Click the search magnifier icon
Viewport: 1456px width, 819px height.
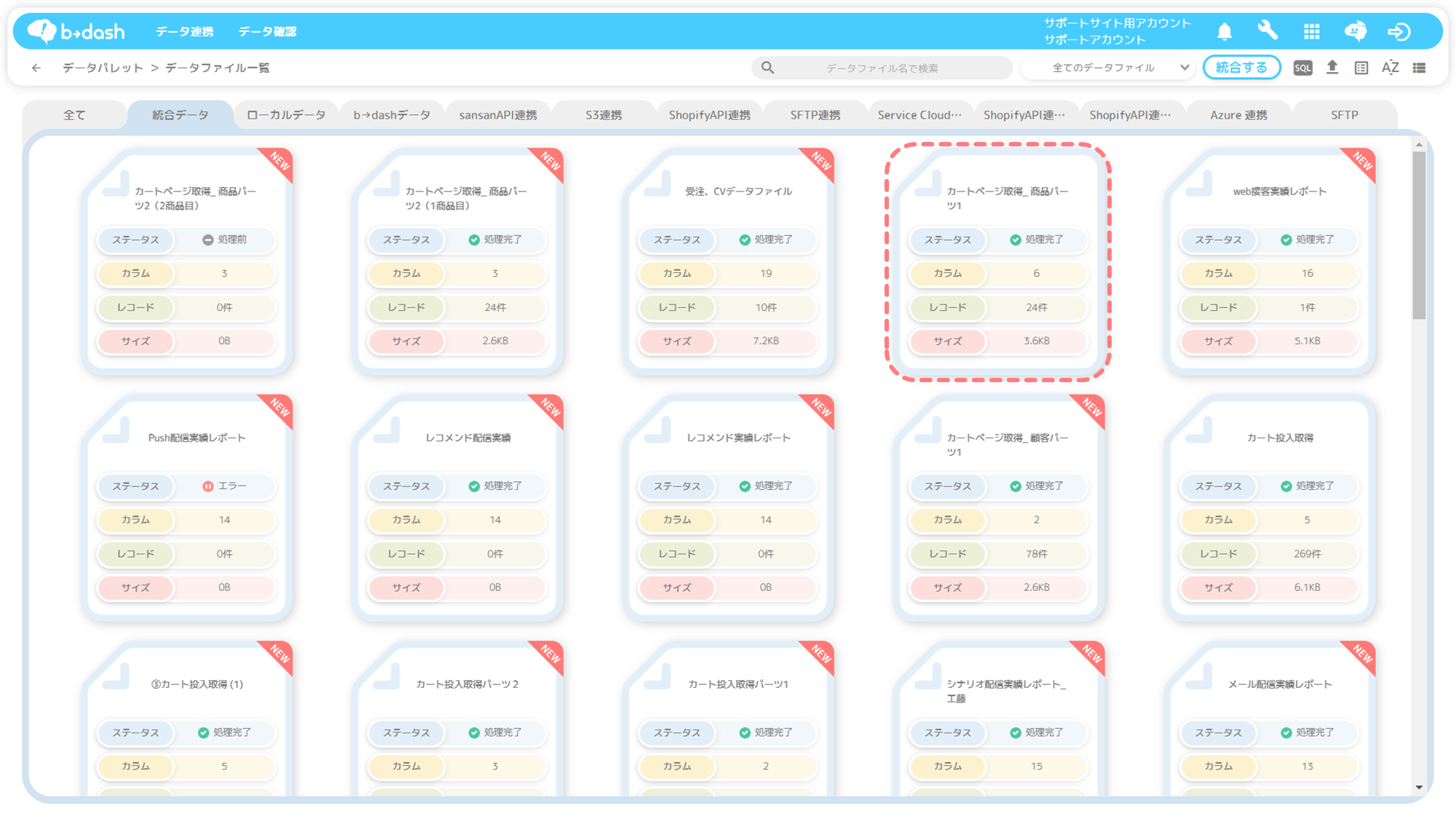pos(767,68)
